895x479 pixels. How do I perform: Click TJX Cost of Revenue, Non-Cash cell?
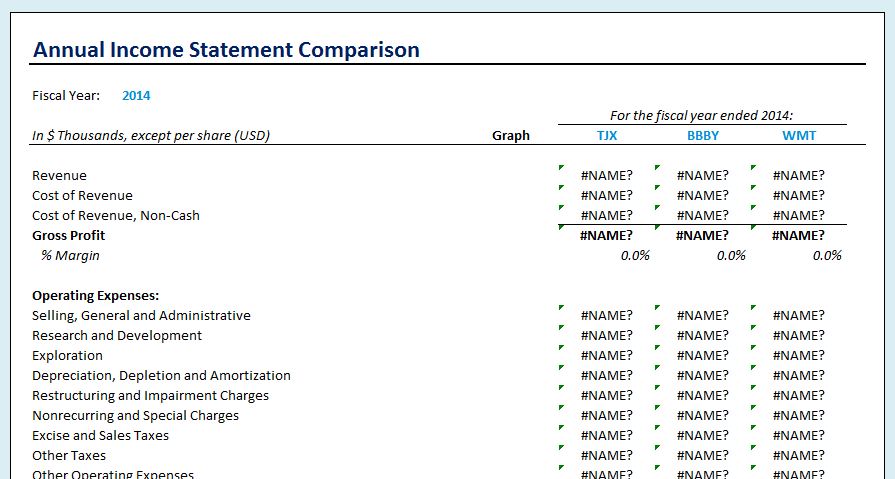click(607, 215)
